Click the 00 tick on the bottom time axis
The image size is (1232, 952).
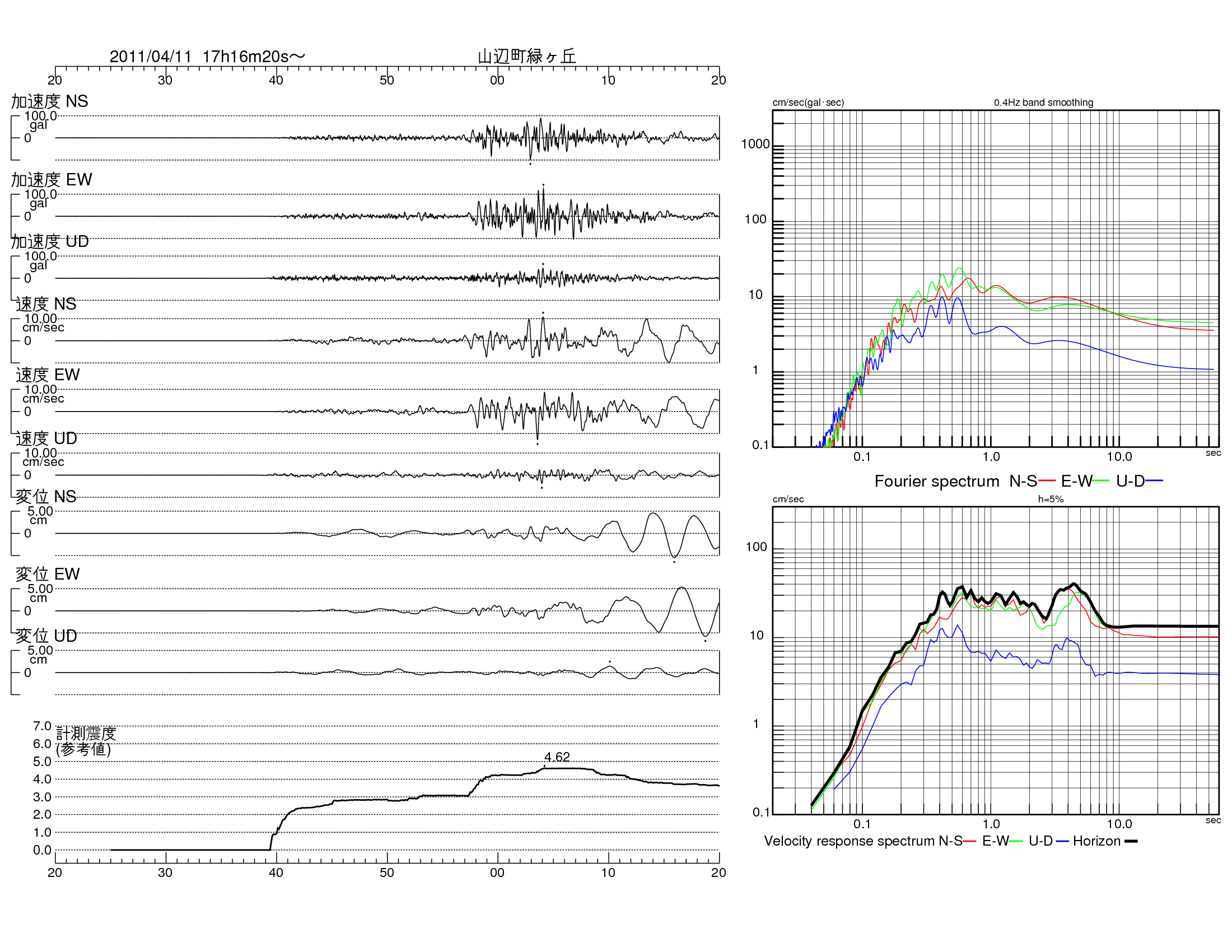497,872
